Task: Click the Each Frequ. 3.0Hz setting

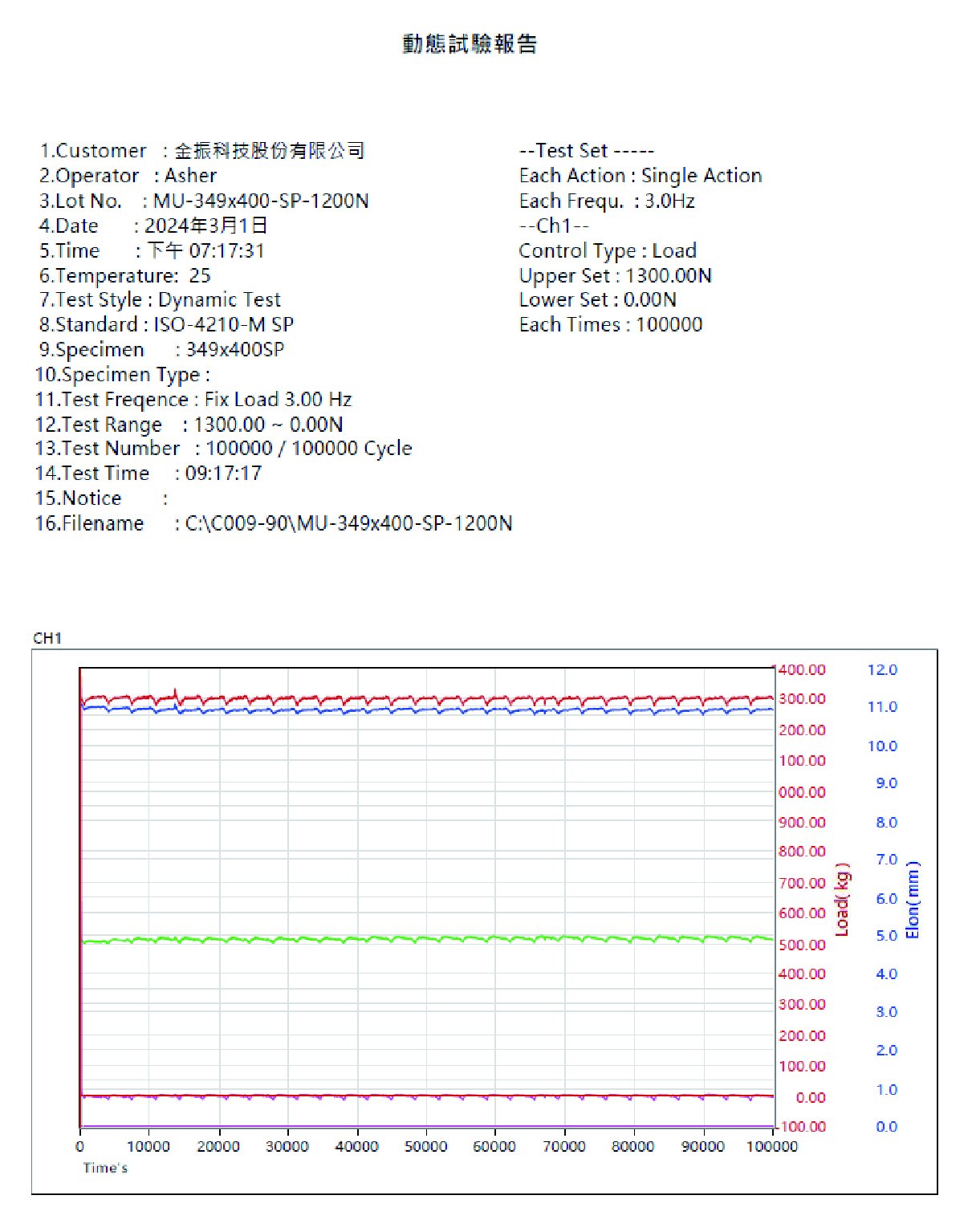Action: click(606, 201)
